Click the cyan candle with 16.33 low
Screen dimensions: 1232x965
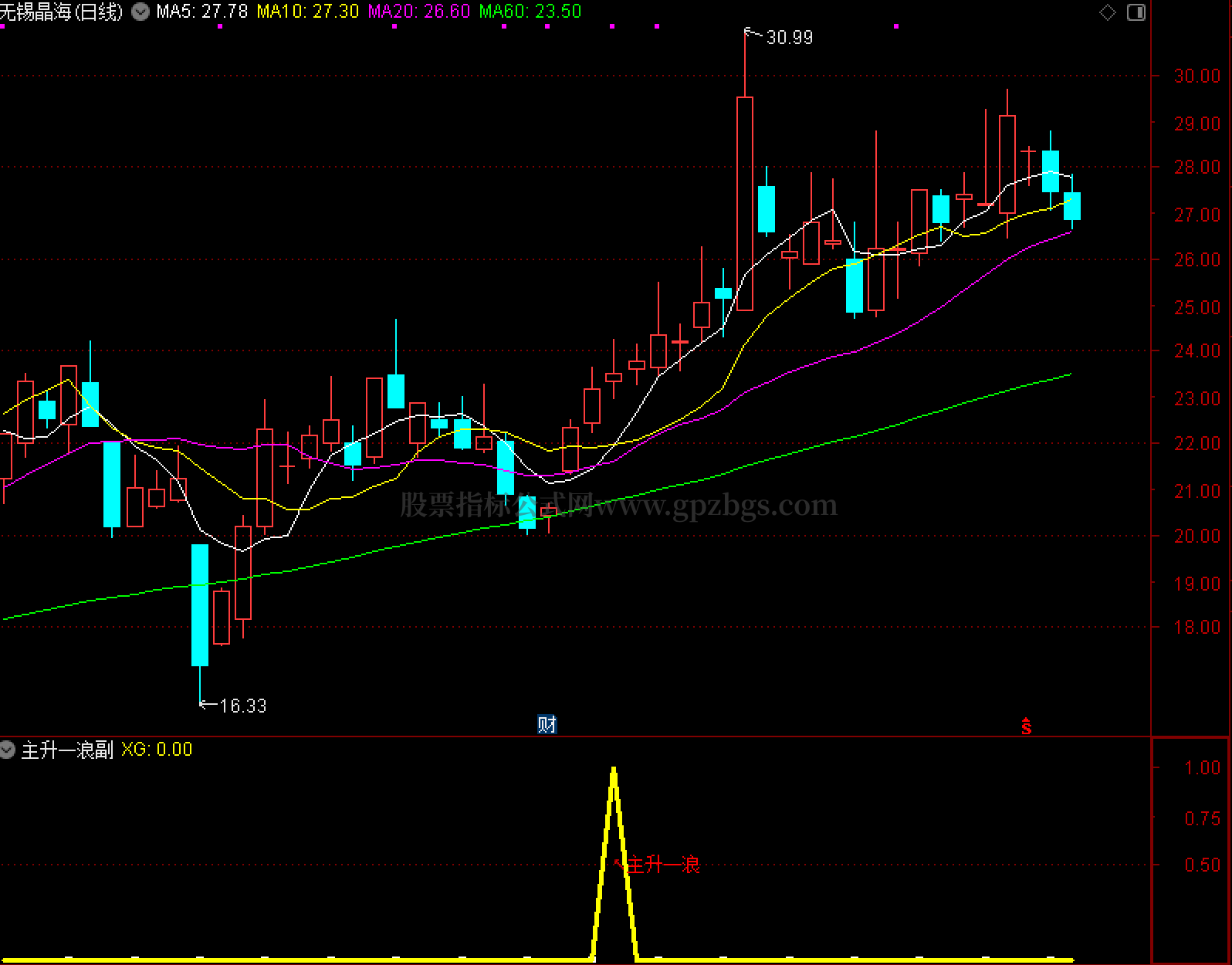point(200,604)
